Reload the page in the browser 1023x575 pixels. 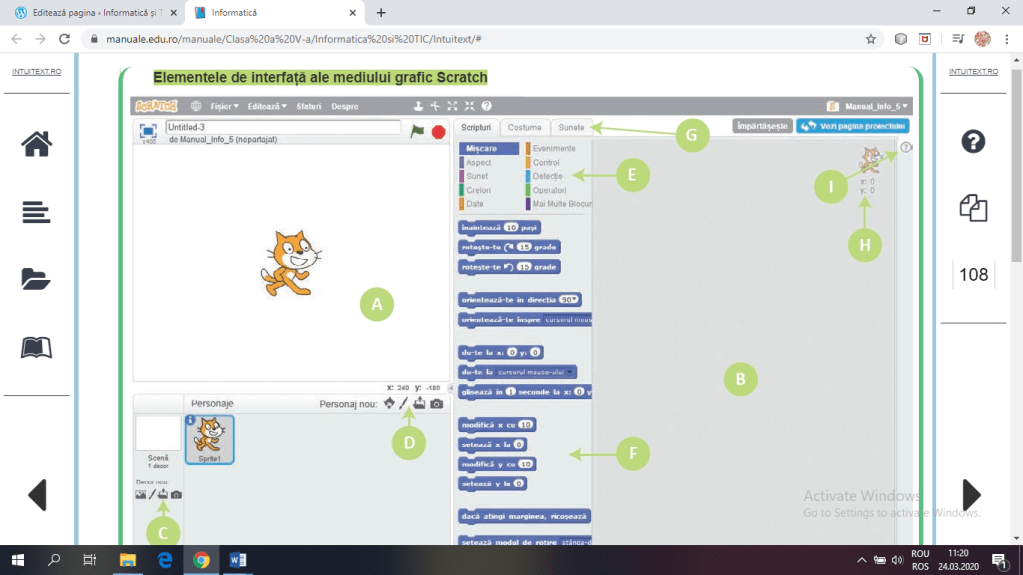[x=65, y=39]
